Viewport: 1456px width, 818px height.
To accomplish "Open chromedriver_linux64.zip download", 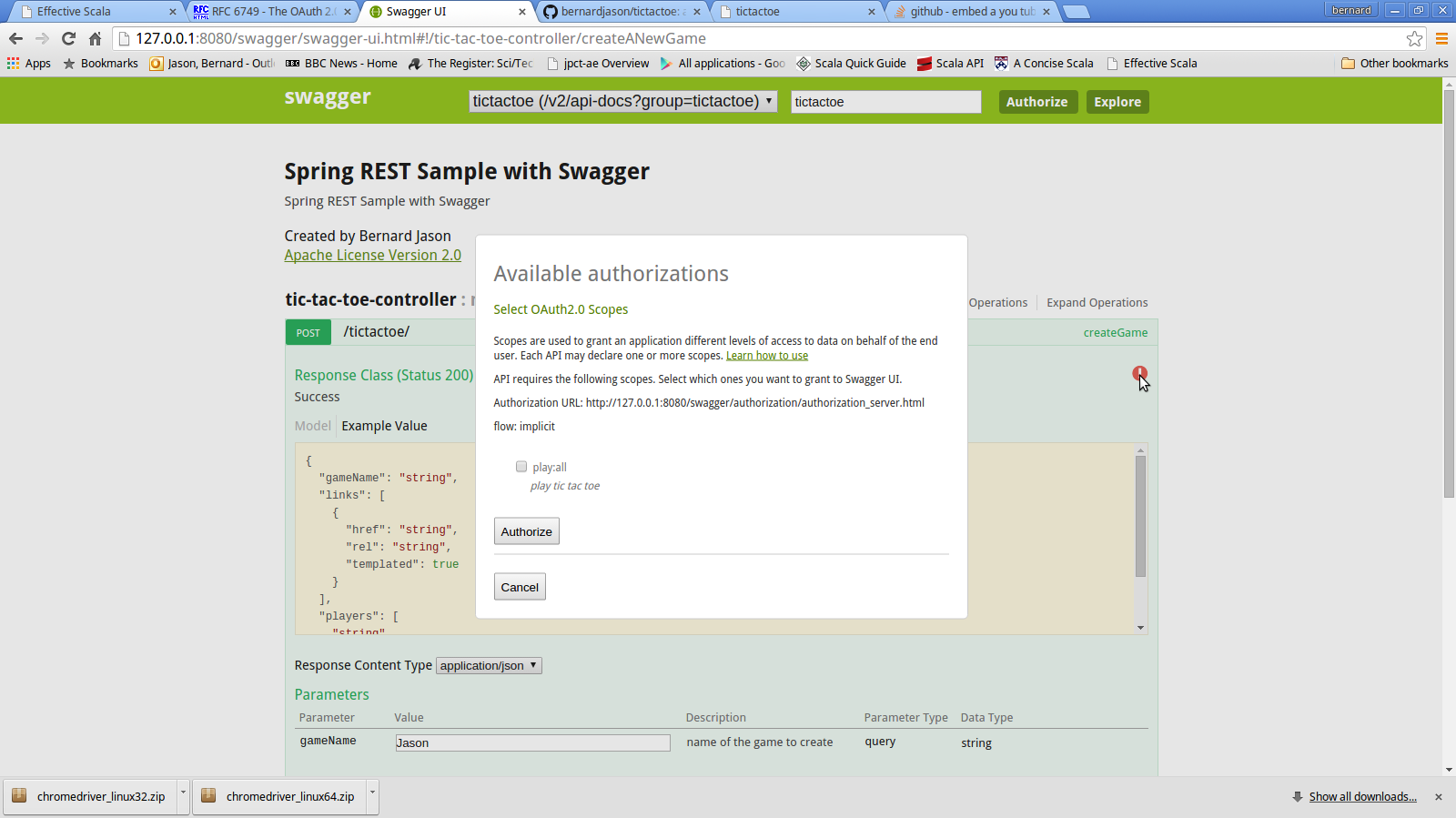I will pos(278,796).
